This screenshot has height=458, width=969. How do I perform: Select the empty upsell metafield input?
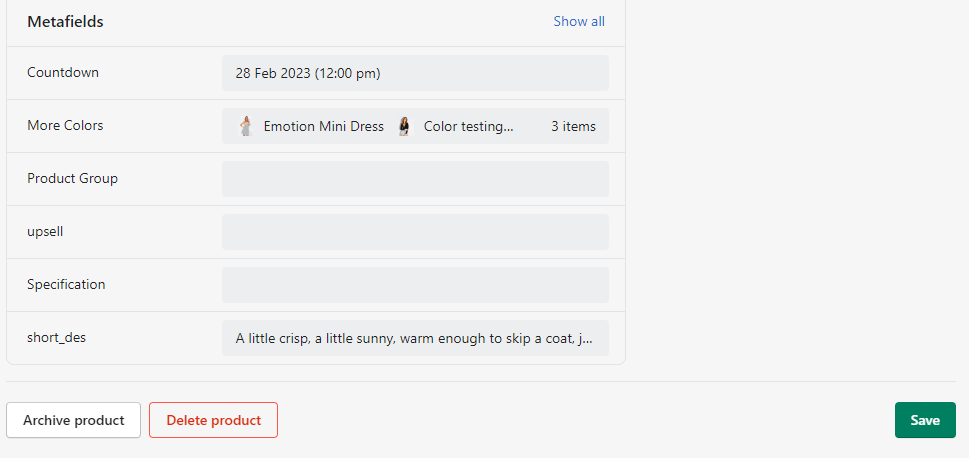[x=415, y=232]
